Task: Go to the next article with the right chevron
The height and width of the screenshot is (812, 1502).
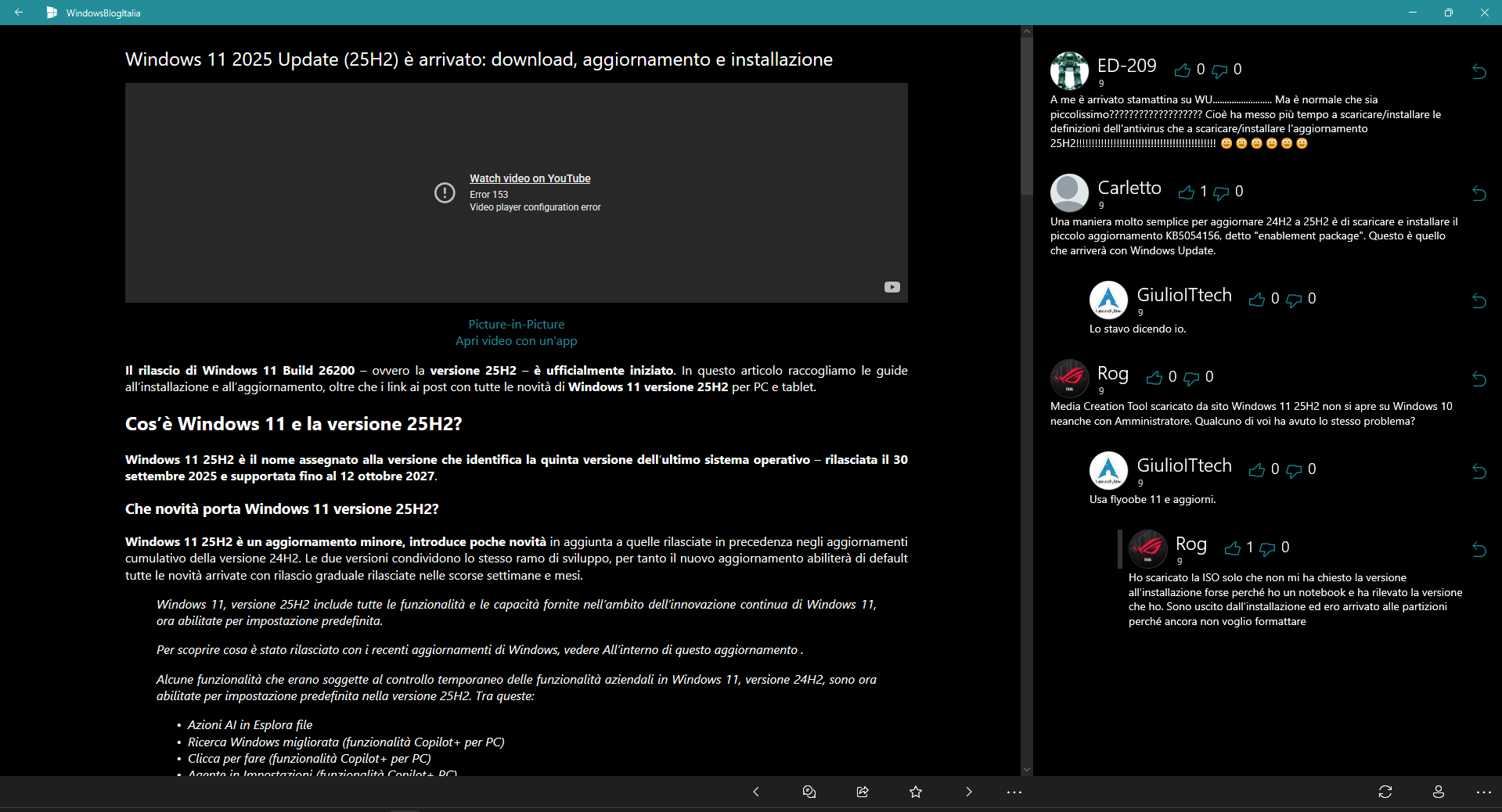Action: [969, 792]
